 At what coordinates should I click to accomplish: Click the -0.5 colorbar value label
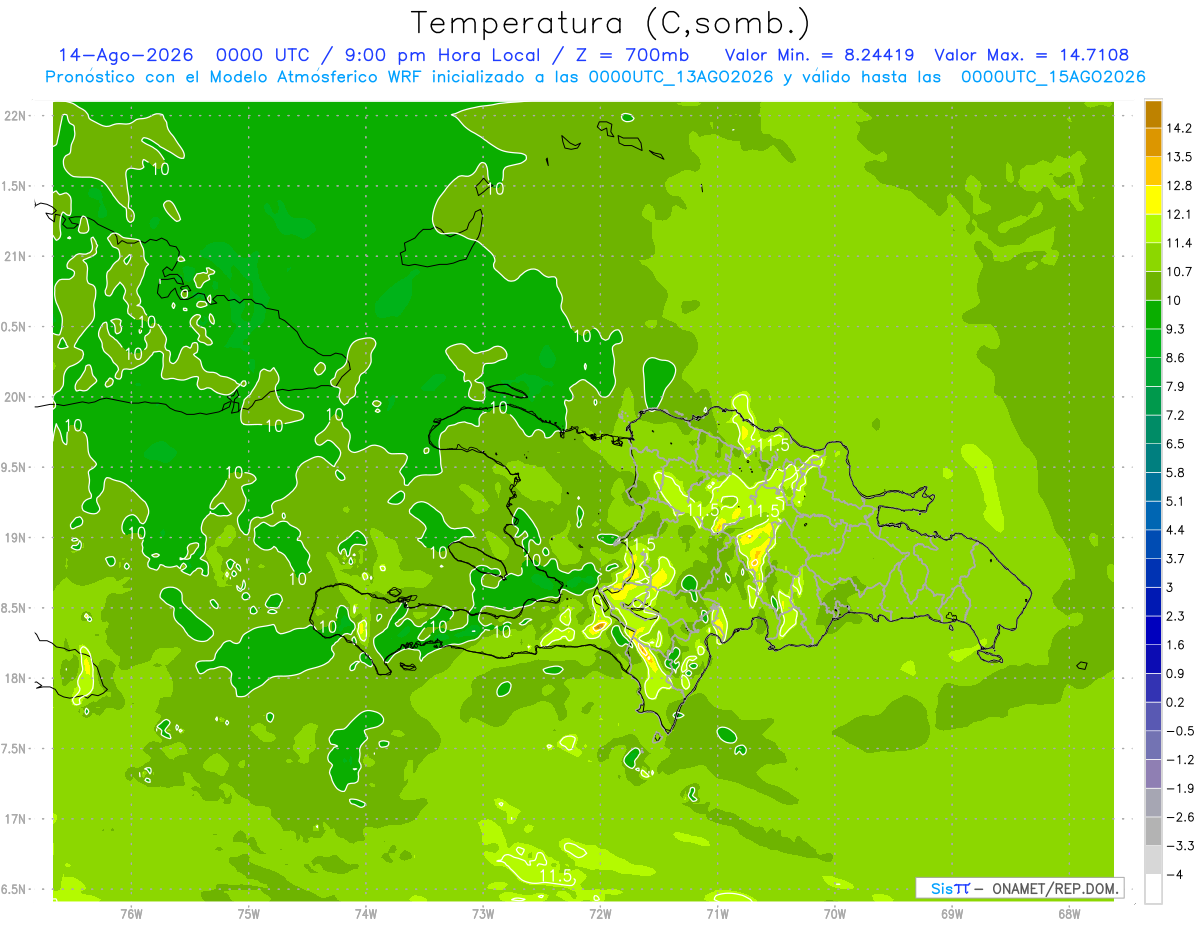[x=1180, y=731]
